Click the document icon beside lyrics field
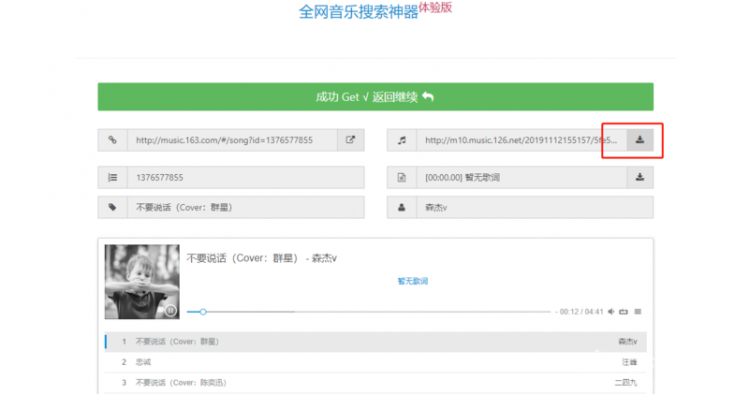 coord(402,177)
